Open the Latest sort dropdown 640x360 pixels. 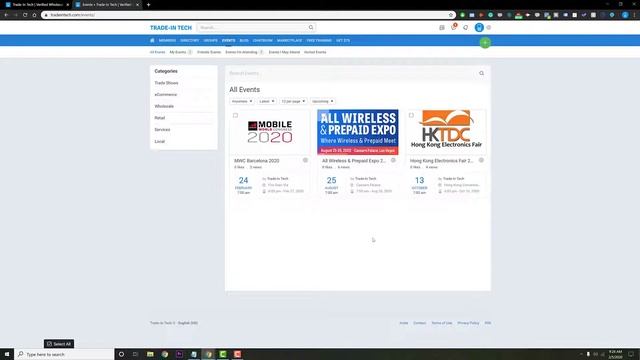(267, 101)
